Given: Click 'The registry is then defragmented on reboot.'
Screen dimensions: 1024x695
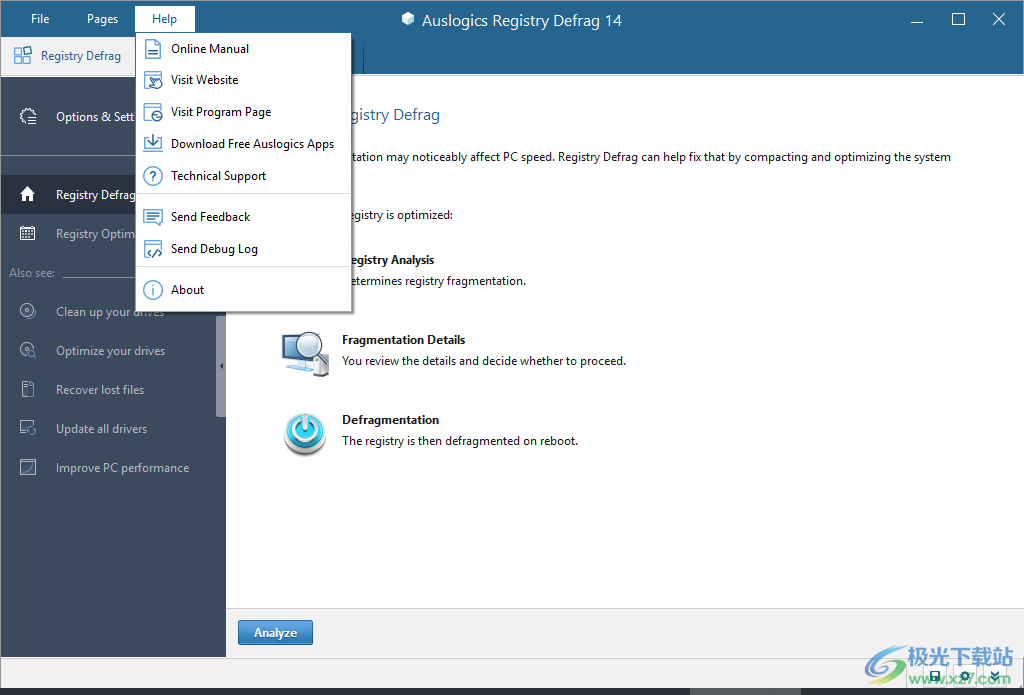Looking at the screenshot, I should 460,441.
